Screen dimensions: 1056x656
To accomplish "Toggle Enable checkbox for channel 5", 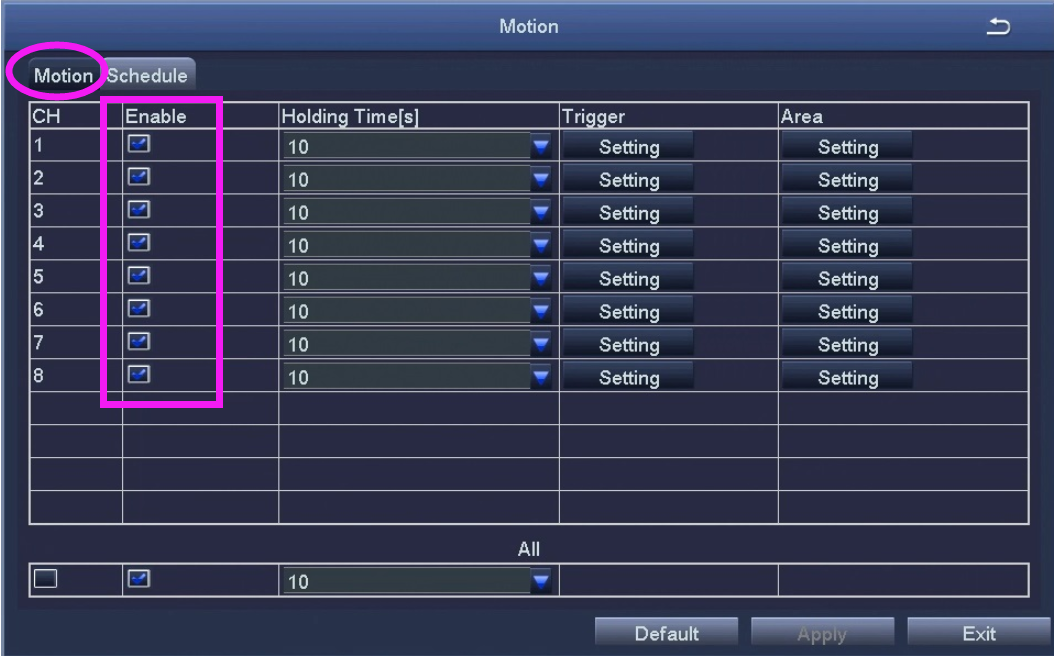I will click(x=139, y=276).
